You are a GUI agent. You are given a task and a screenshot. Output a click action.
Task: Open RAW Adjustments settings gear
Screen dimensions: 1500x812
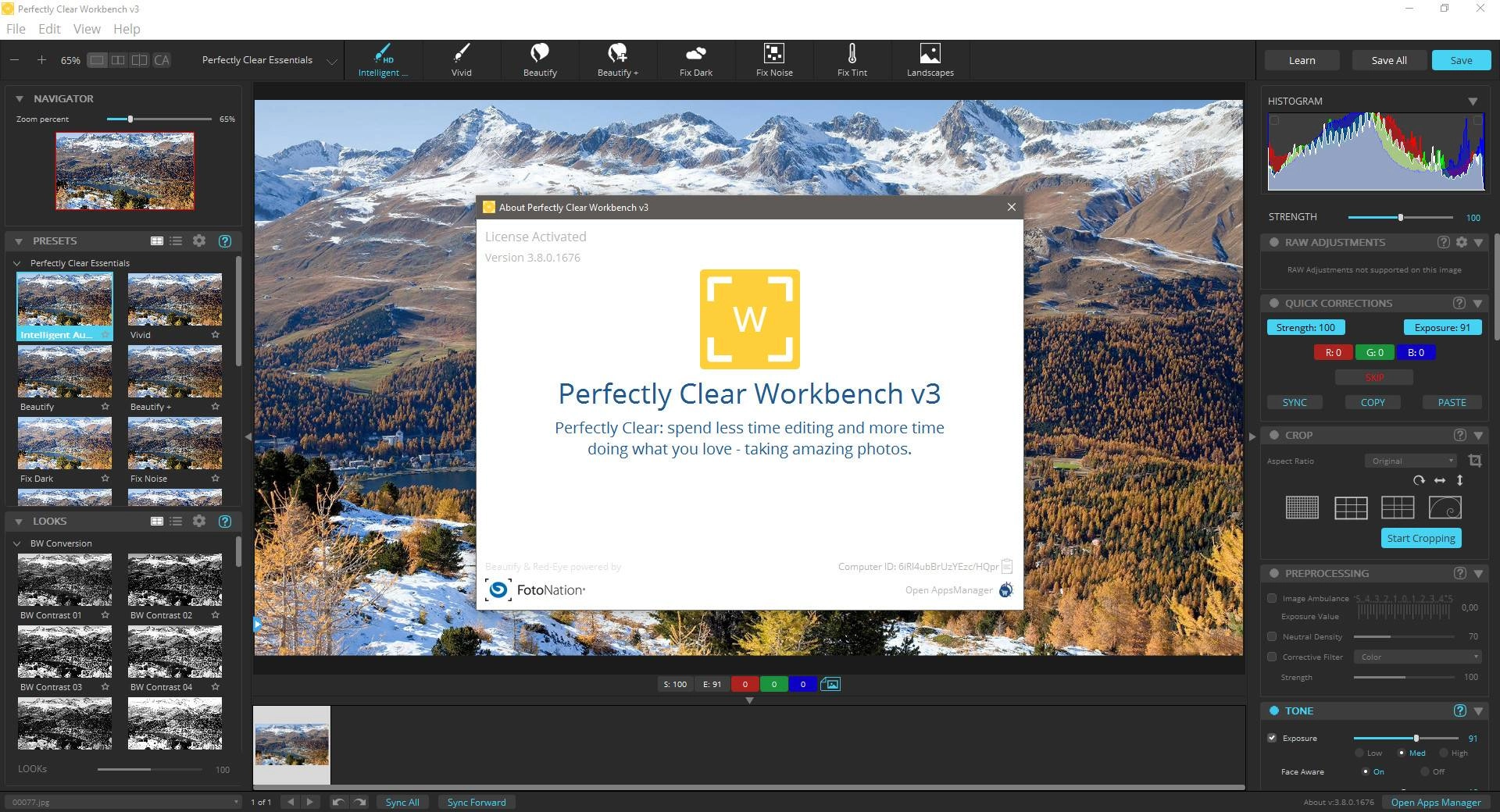point(1462,242)
